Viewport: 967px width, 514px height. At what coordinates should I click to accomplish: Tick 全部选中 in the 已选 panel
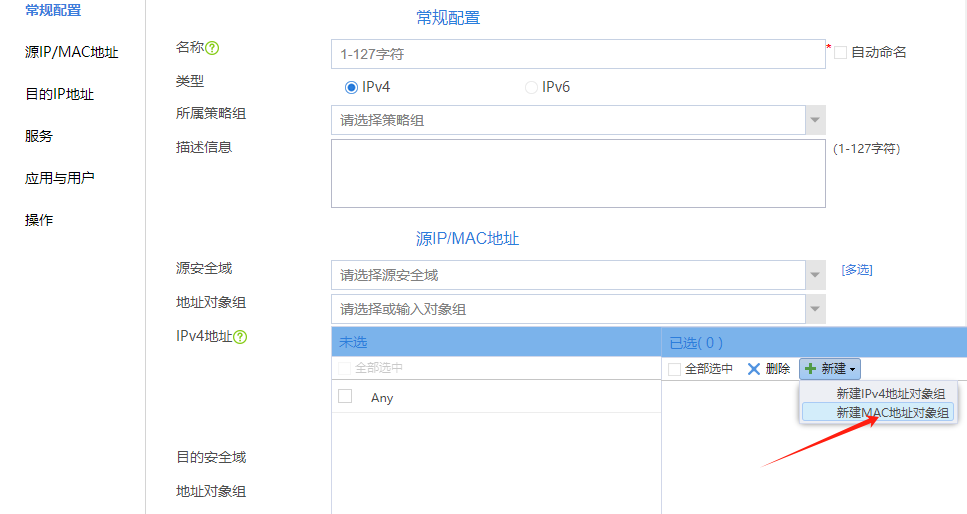pos(674,369)
